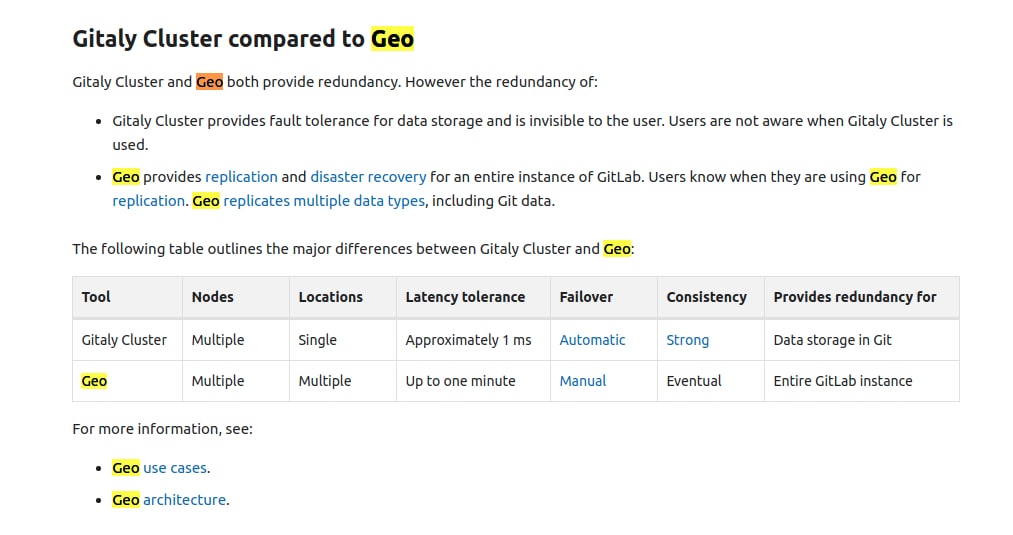Open the disaster recovery link
The height and width of the screenshot is (535, 1013).
(368, 177)
